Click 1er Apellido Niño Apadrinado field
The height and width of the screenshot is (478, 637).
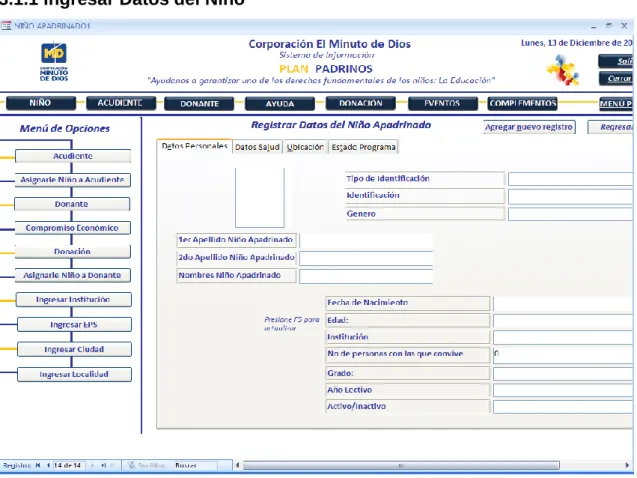[x=366, y=241]
